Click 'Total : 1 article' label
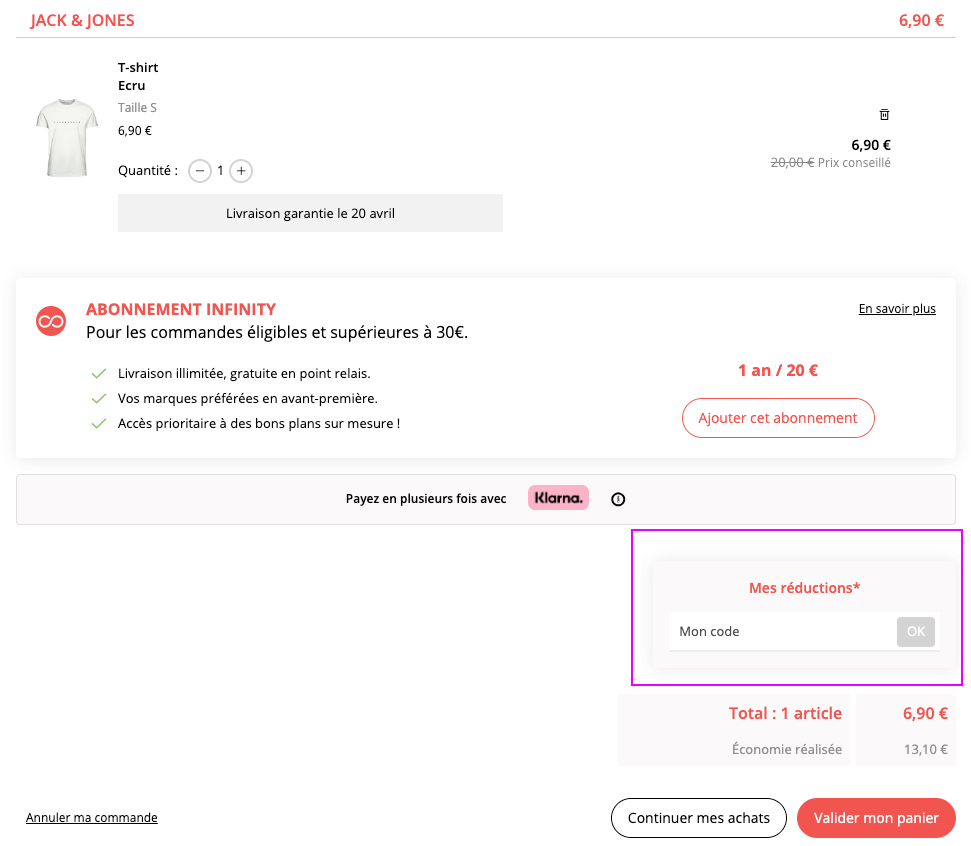This screenshot has width=971, height=846. point(785,713)
